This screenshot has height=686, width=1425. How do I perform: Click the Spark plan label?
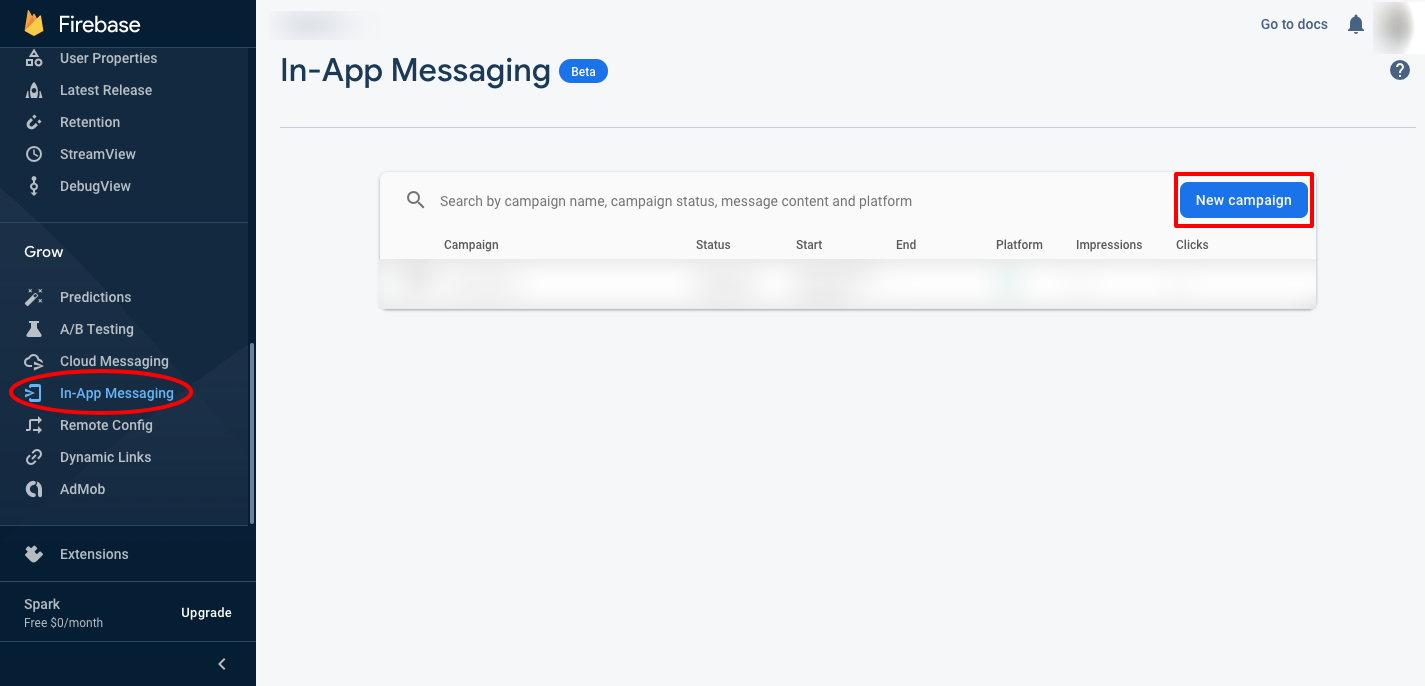42,604
